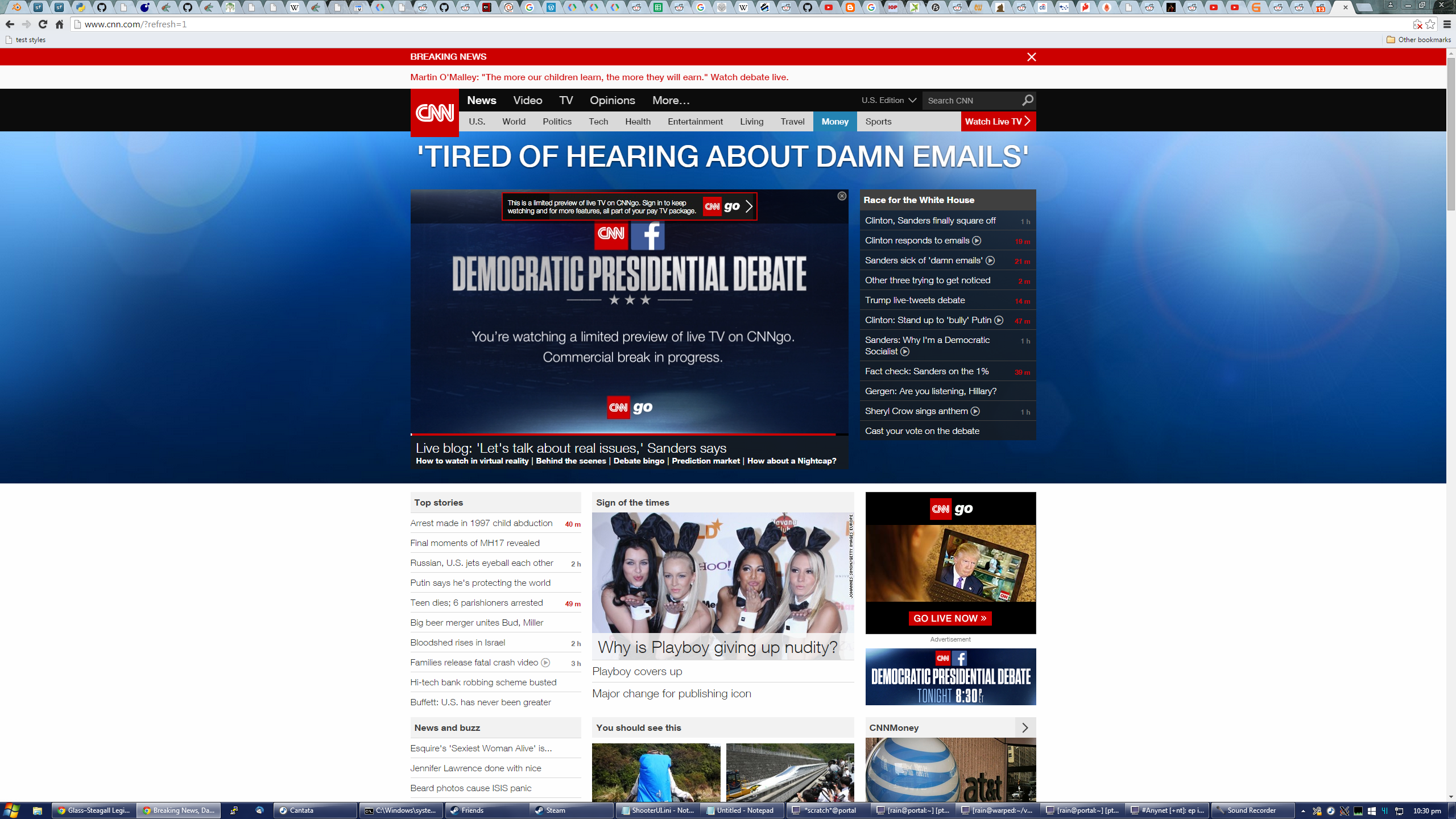Open the U.S. Edition dropdown
Viewport: 1456px width, 819px height.
(888, 100)
